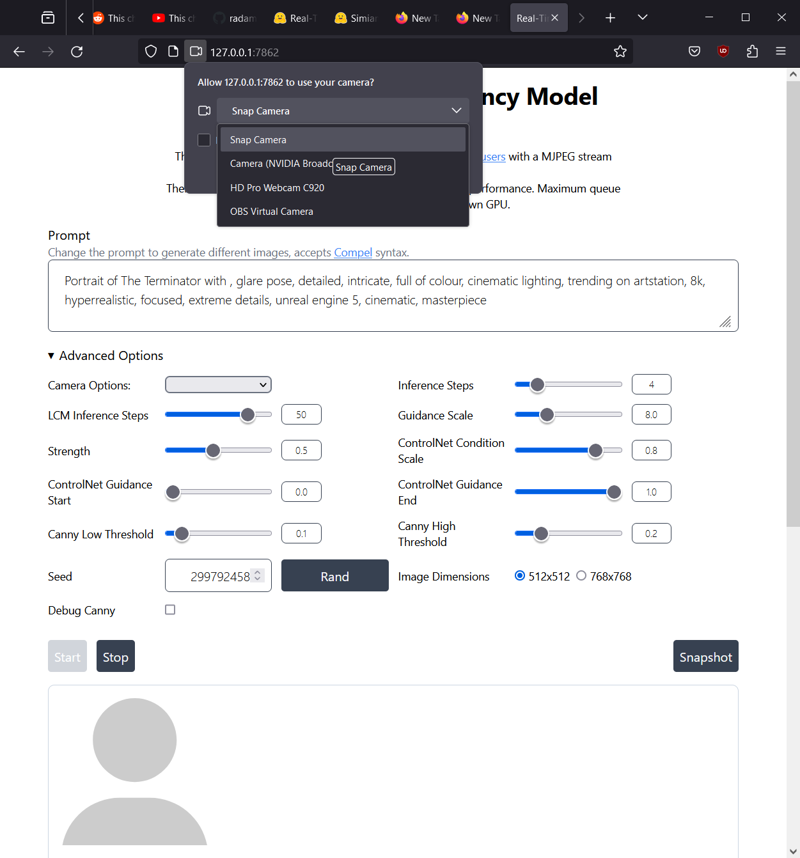
Task: Switch to the Reddit tab
Action: point(114,18)
